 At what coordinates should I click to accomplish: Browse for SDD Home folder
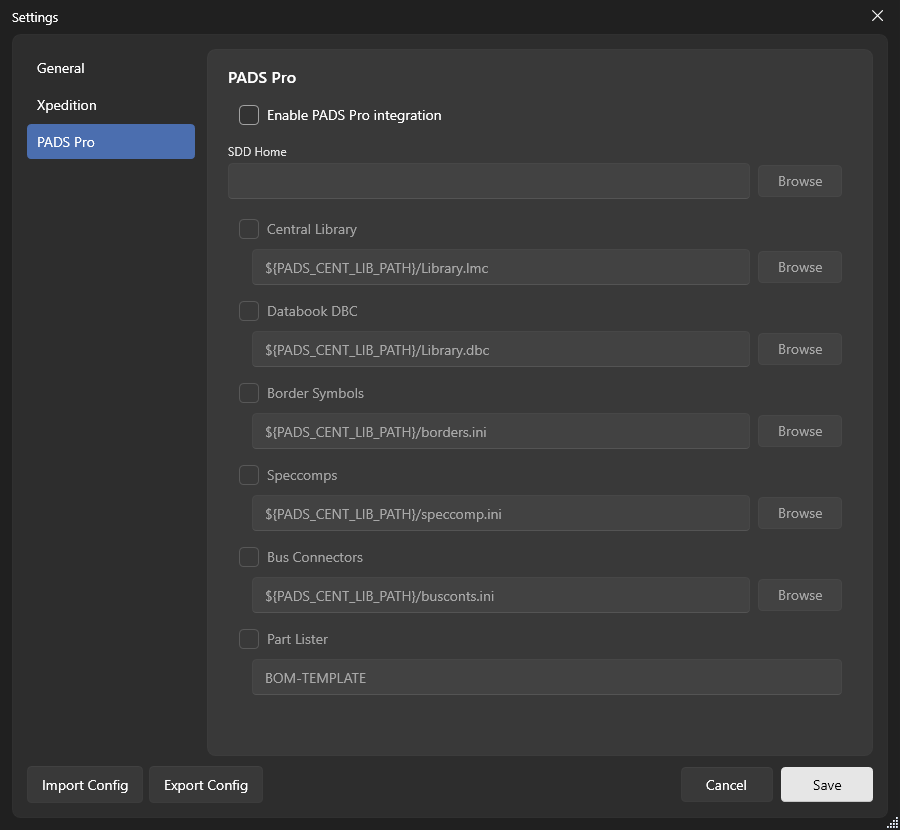(x=800, y=181)
